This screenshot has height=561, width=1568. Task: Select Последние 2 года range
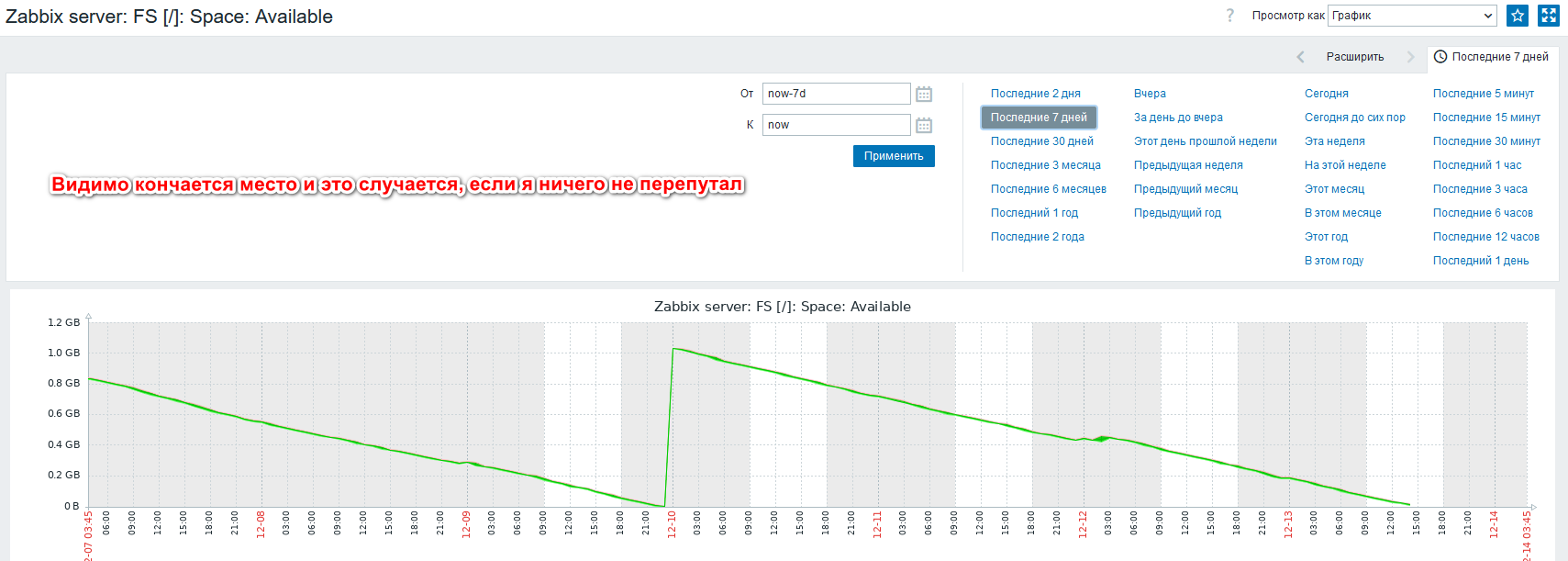click(1037, 237)
